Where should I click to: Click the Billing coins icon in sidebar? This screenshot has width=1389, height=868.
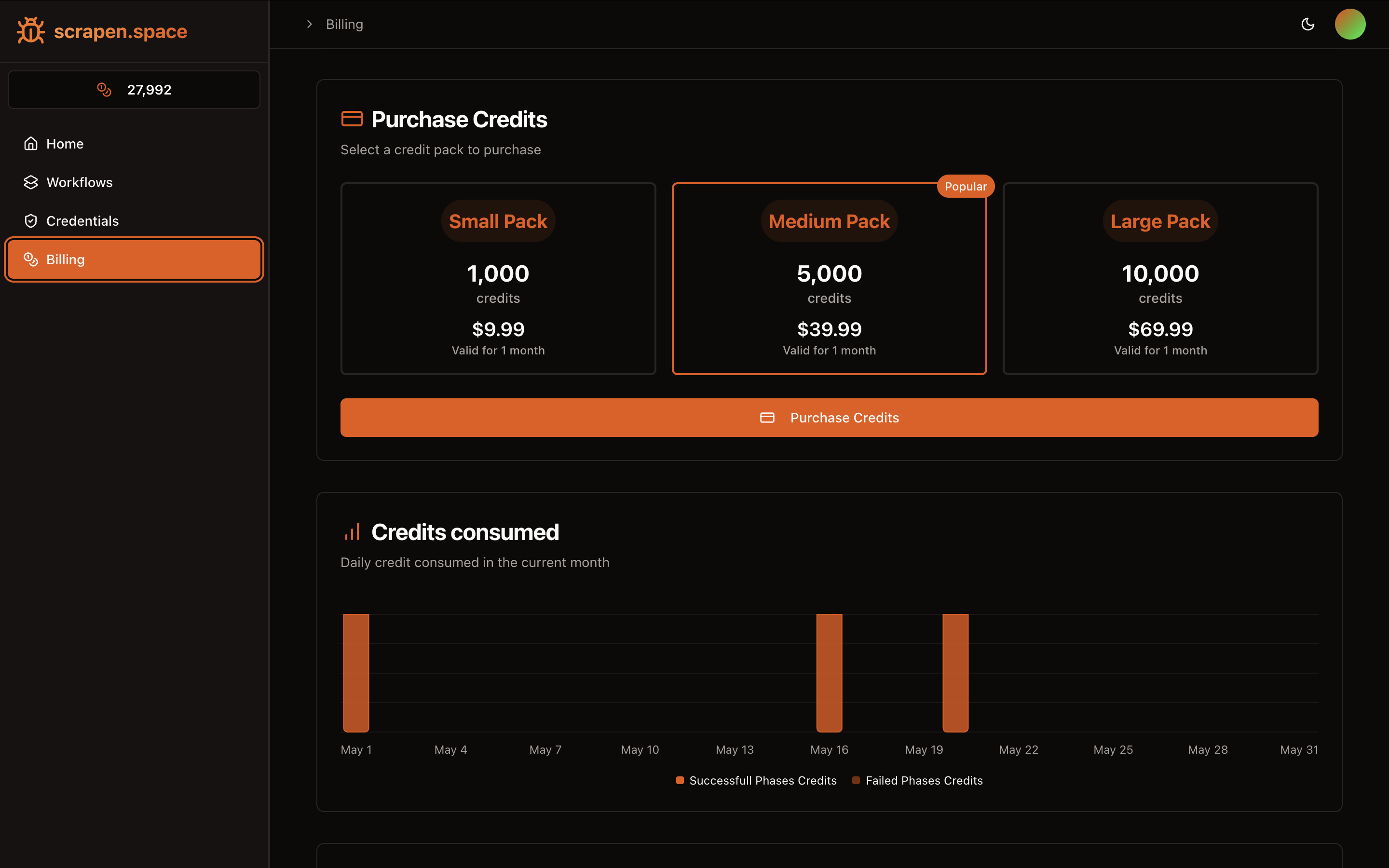click(31, 259)
